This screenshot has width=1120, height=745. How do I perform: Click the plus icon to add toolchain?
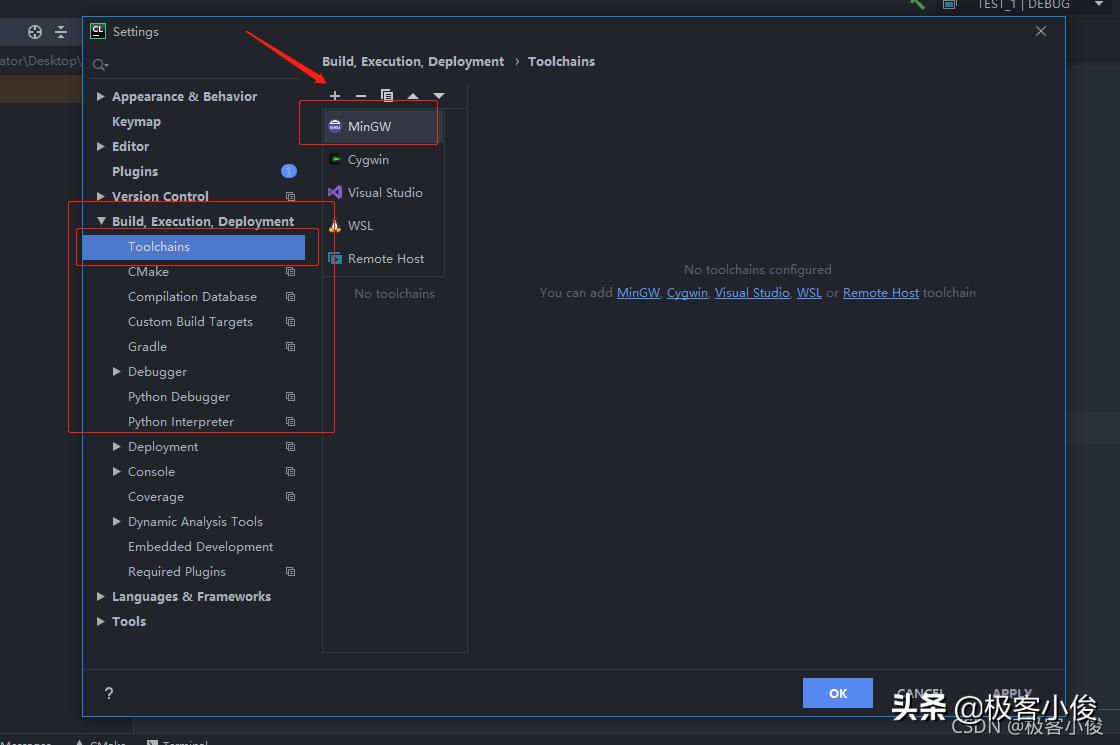coord(335,96)
